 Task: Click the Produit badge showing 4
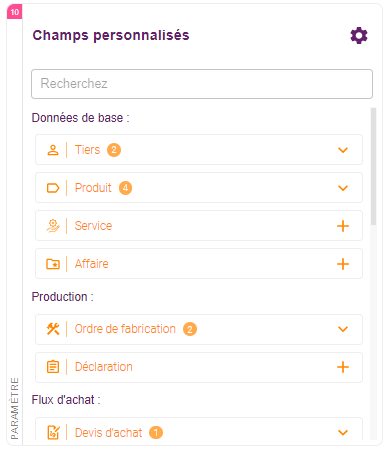pos(125,188)
